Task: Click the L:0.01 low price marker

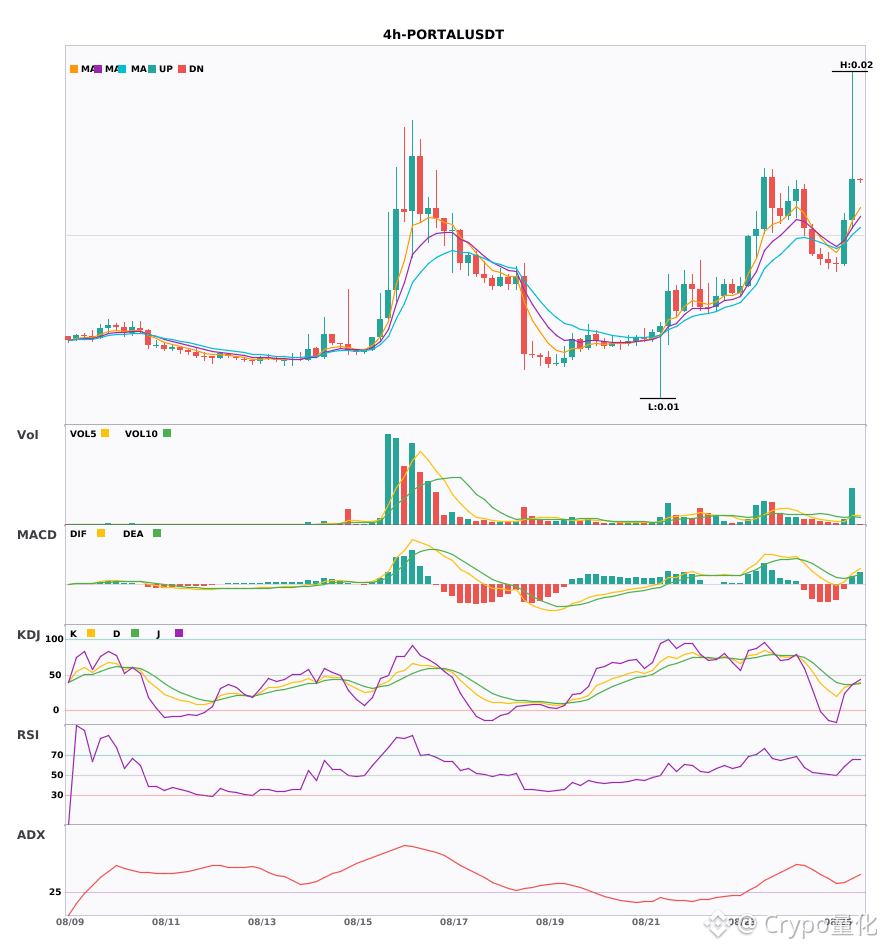Action: 663,407
